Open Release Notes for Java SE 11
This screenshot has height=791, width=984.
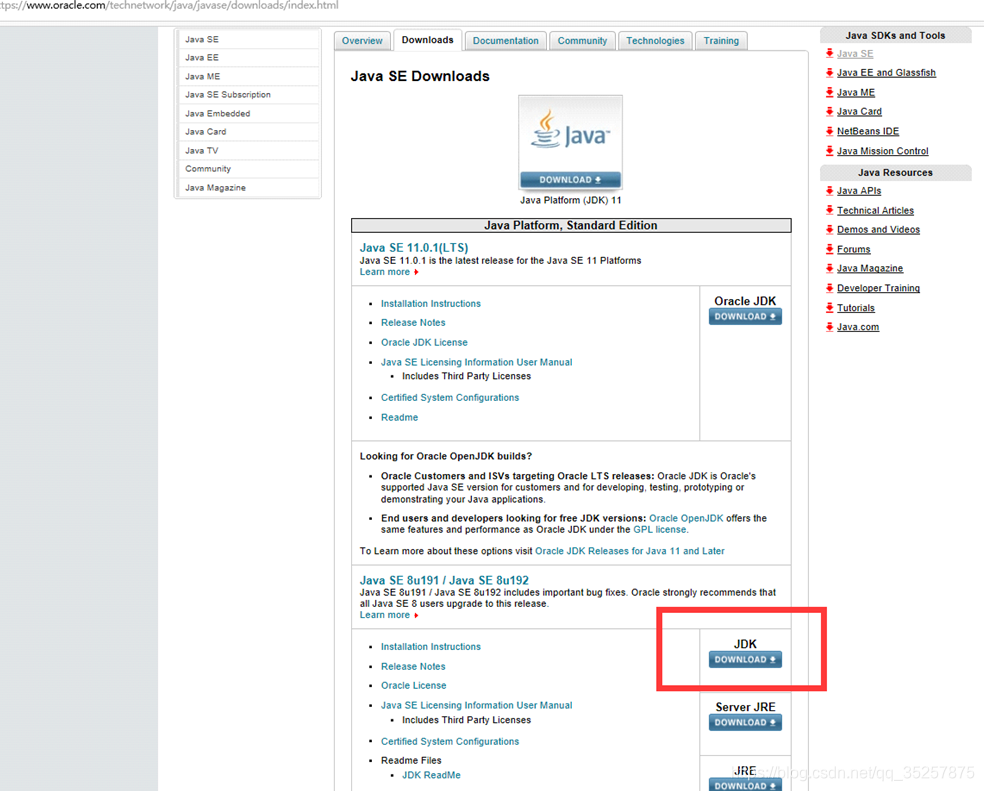(x=413, y=323)
